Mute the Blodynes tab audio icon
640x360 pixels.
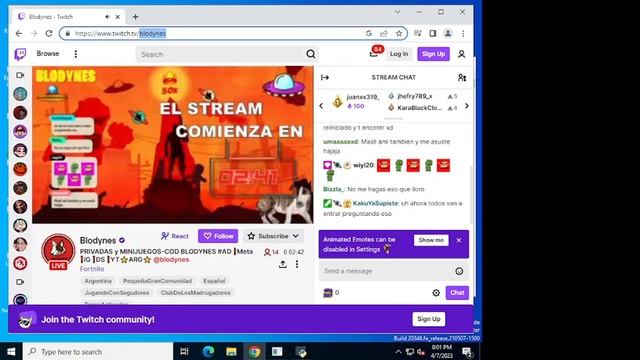coord(107,17)
